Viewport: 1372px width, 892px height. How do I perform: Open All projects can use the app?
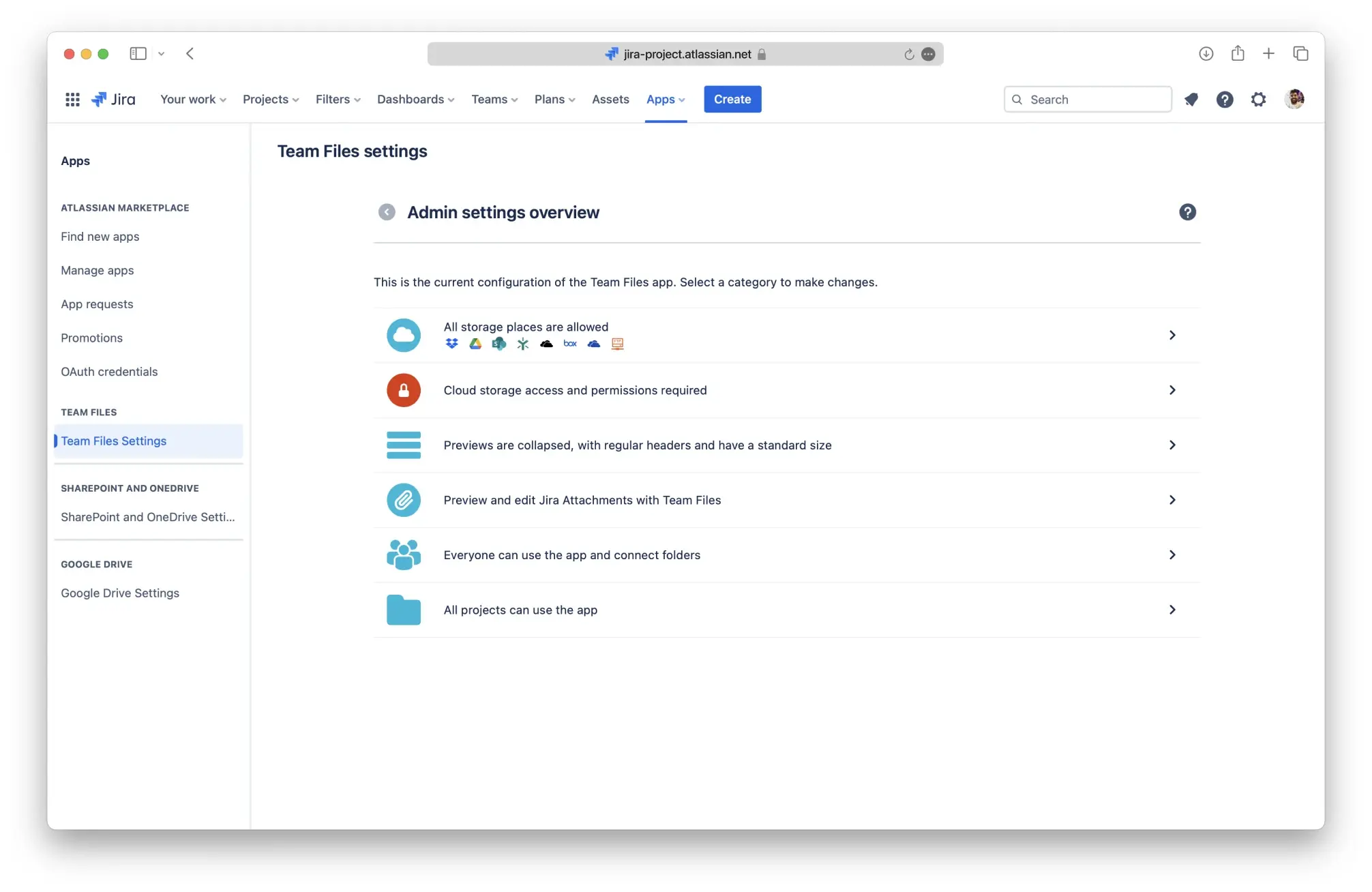coord(787,610)
